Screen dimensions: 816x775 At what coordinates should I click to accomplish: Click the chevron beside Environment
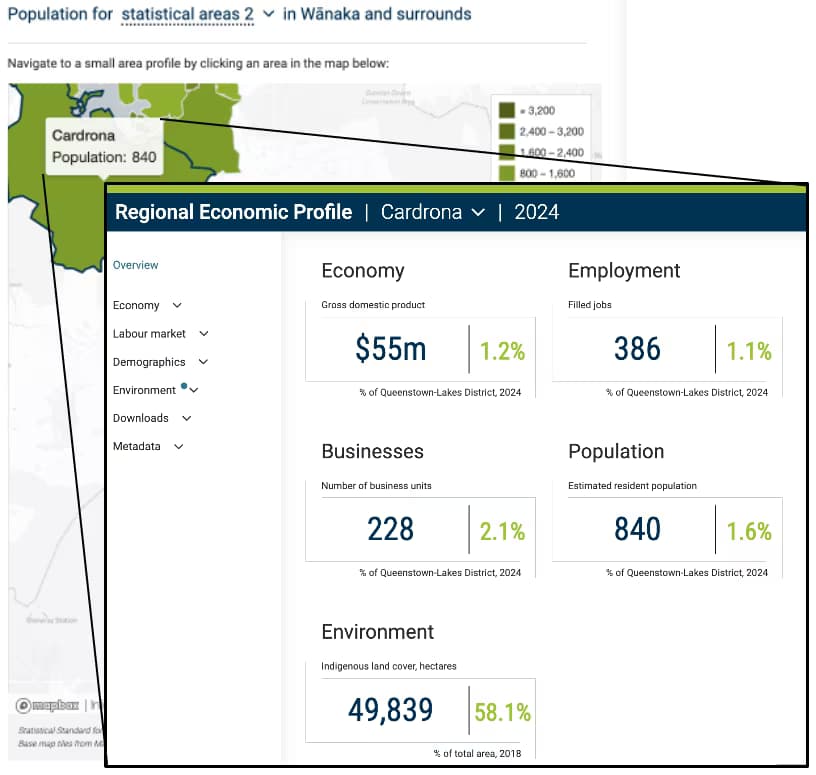pos(194,391)
